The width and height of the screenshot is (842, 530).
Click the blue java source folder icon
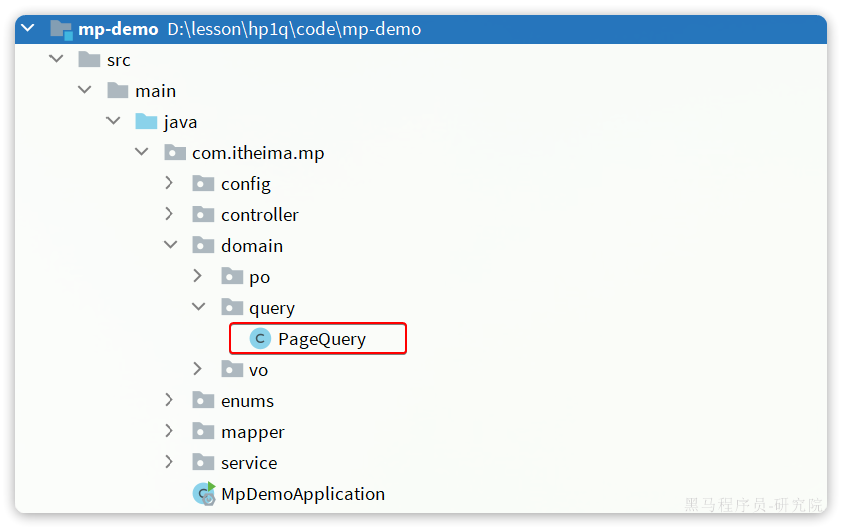(146, 121)
